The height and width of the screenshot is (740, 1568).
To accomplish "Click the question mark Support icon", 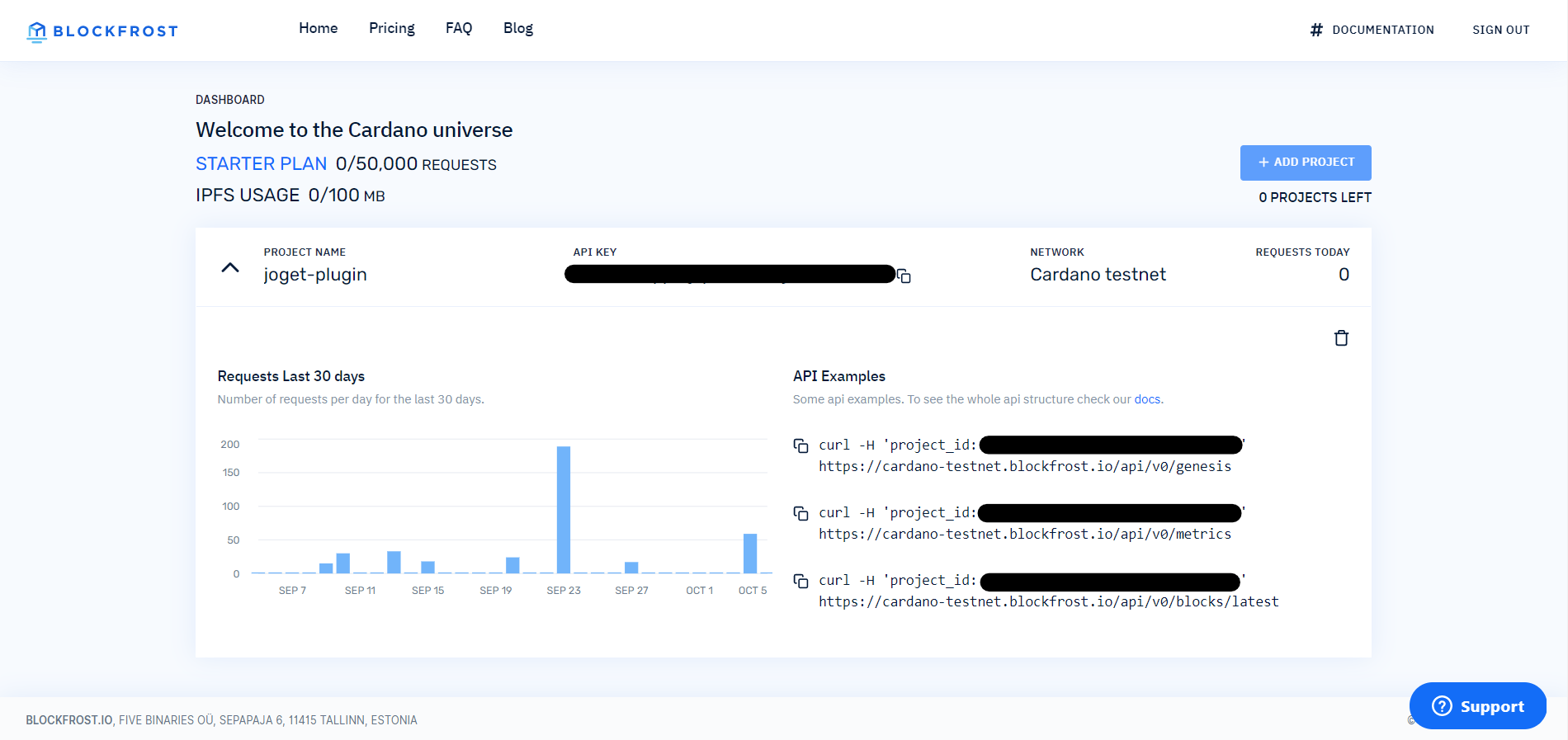I will (1442, 706).
